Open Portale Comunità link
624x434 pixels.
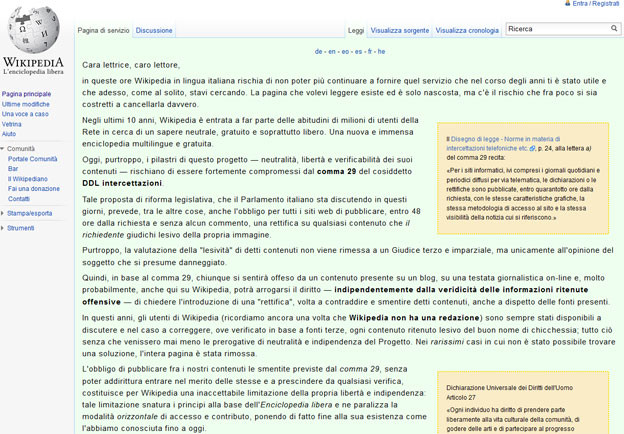pos(33,159)
